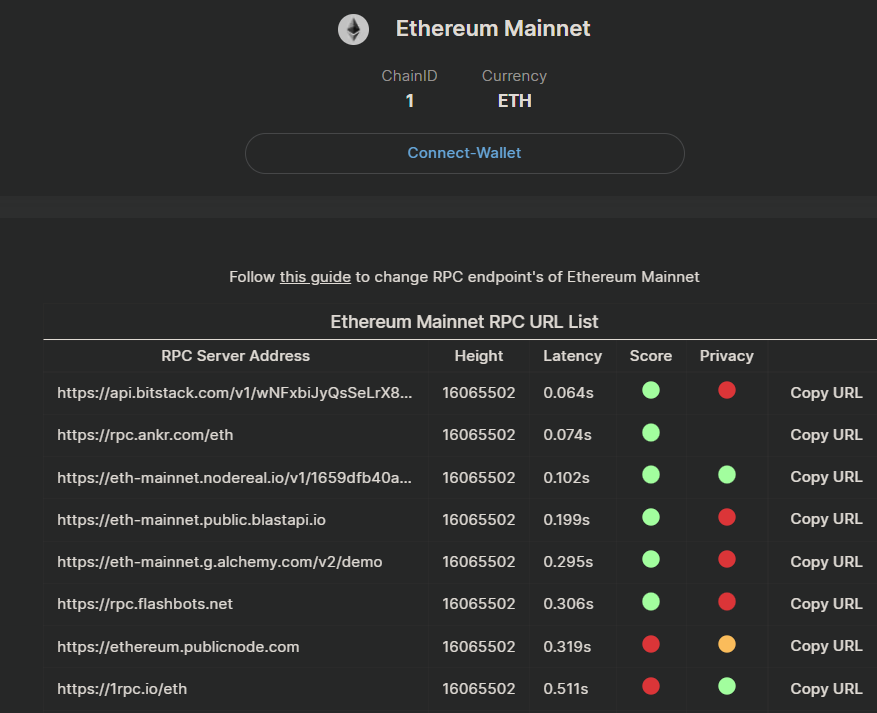
Task: Click the 0.199s latency value
Action: pos(566,520)
